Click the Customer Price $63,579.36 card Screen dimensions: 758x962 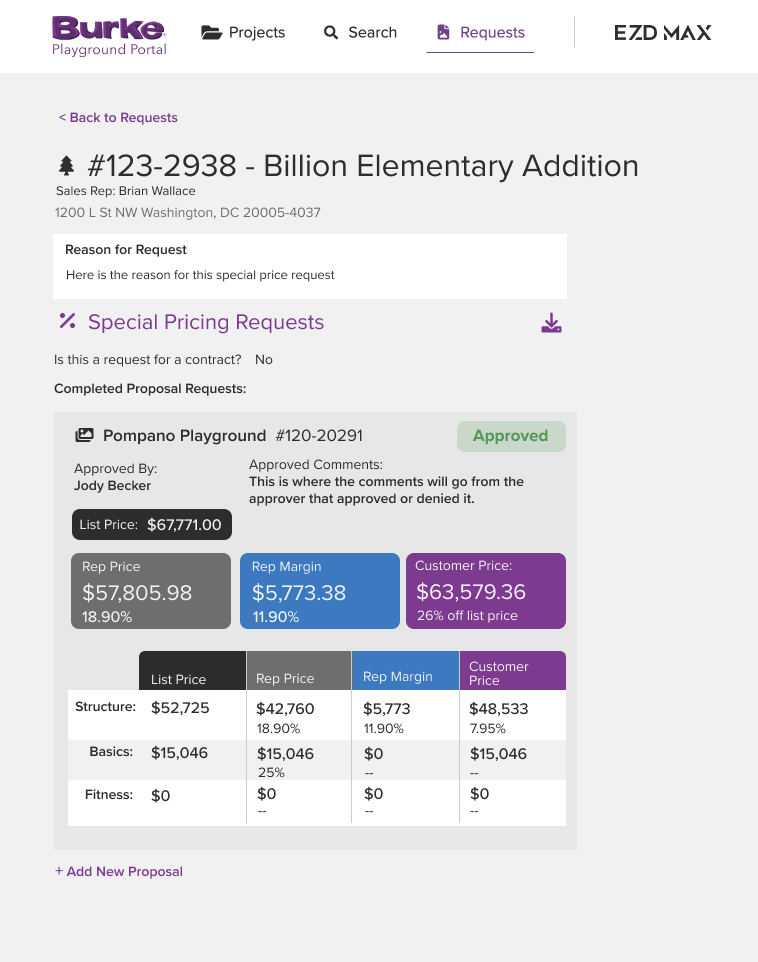point(485,591)
